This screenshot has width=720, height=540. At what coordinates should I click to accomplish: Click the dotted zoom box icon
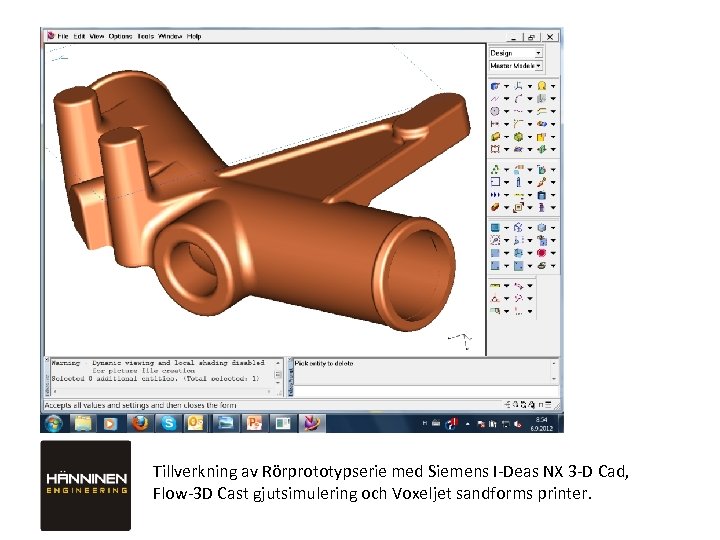coord(495,240)
